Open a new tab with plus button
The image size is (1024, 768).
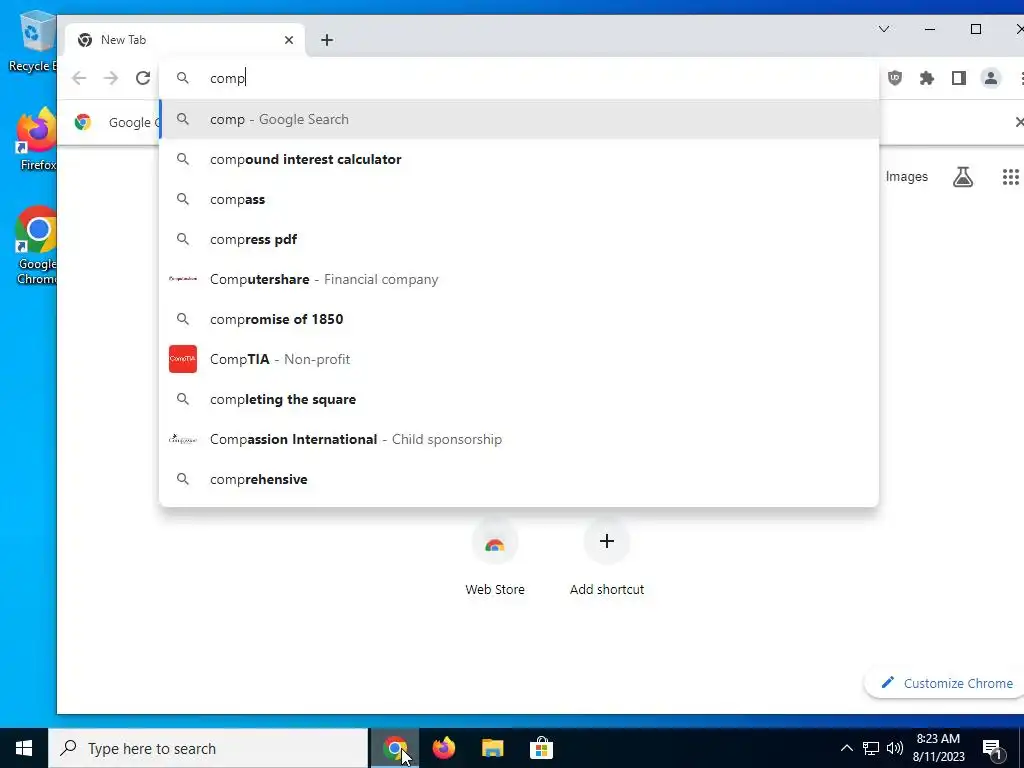click(327, 40)
